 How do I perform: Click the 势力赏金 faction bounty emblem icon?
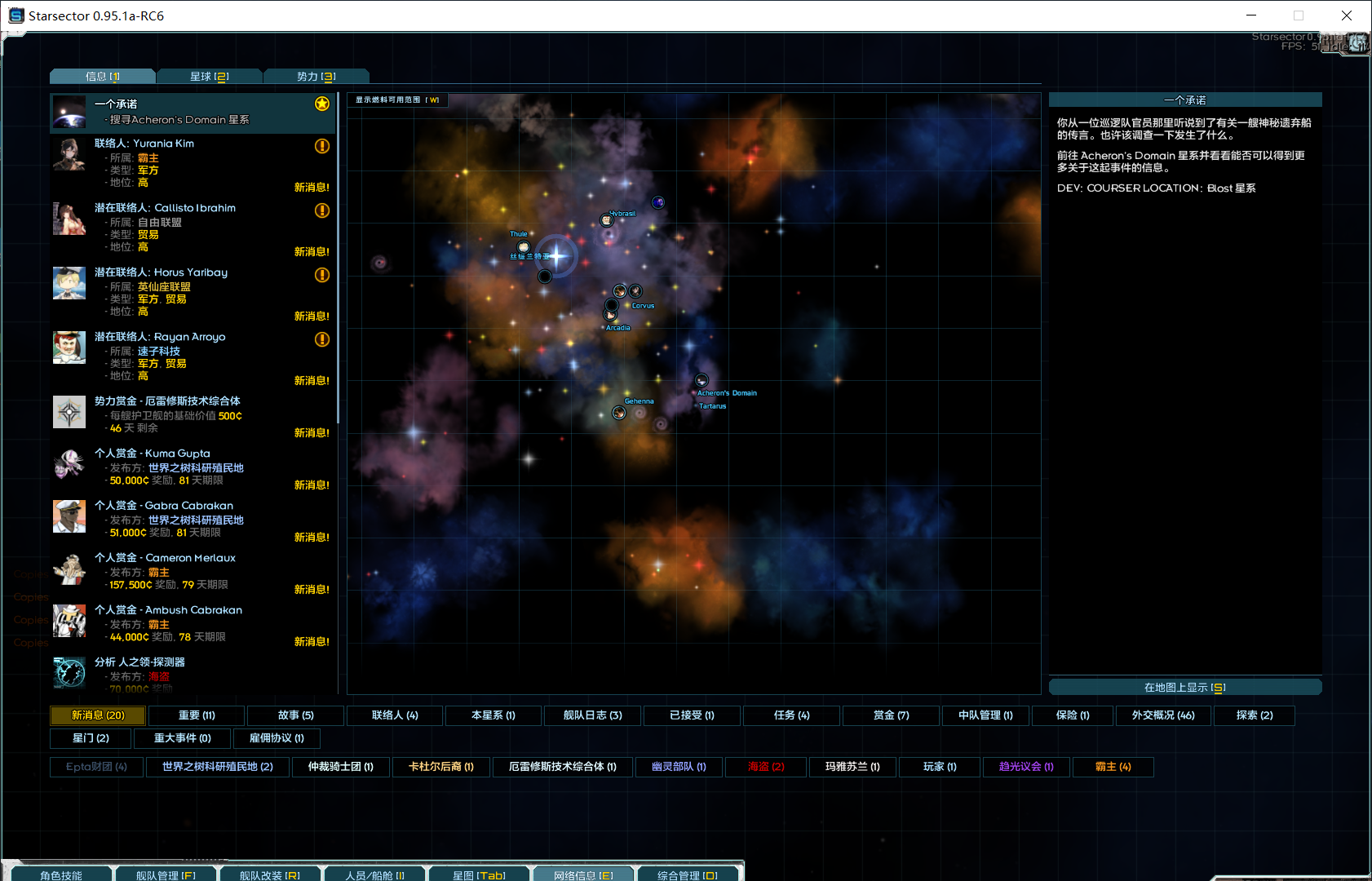pyautogui.click(x=69, y=412)
